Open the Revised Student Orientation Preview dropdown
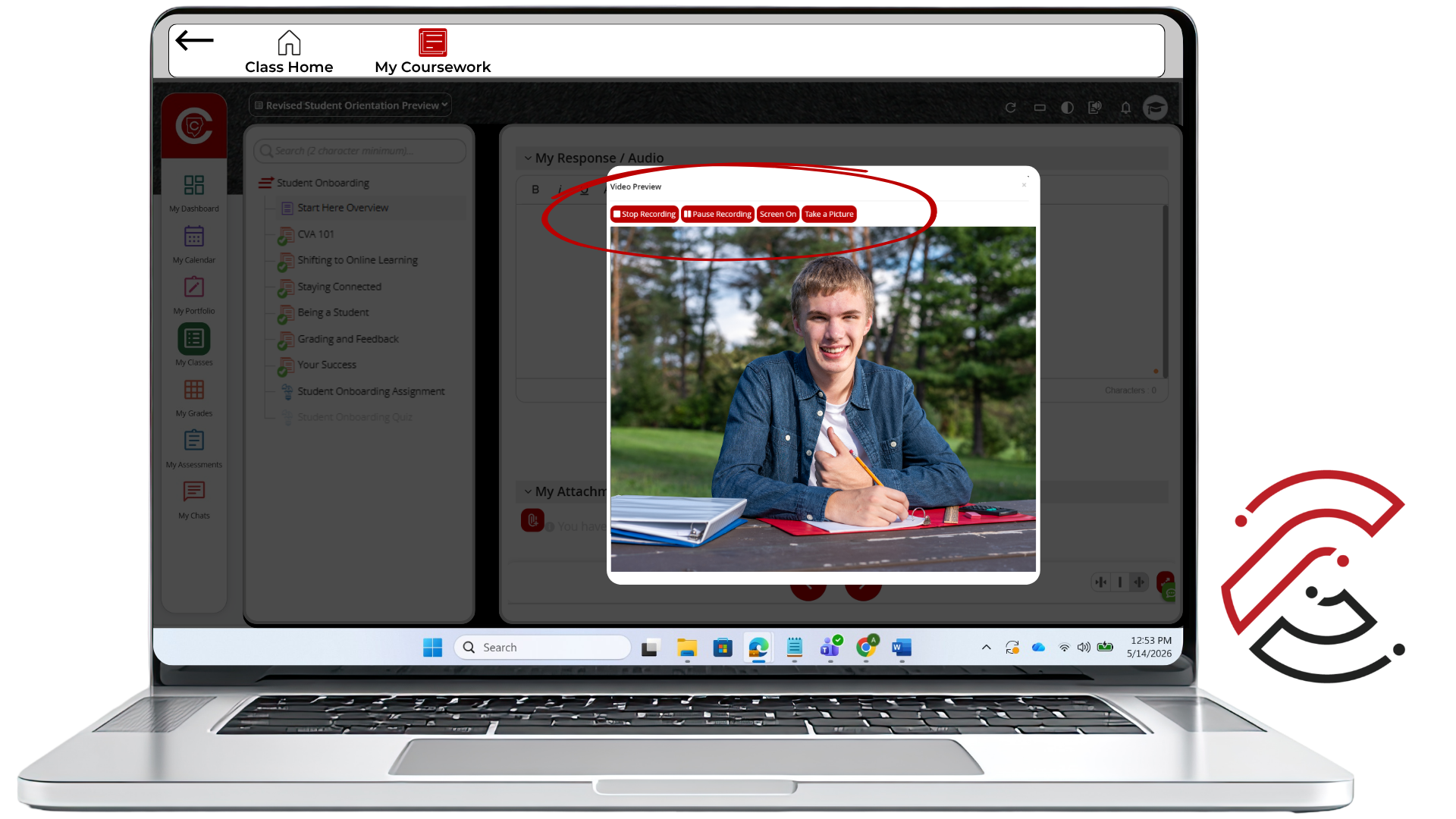This screenshot has height=819, width=1456. coord(350,105)
